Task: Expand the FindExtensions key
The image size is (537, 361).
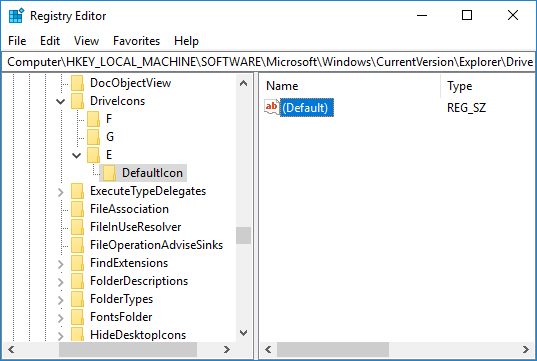Action: point(61,264)
